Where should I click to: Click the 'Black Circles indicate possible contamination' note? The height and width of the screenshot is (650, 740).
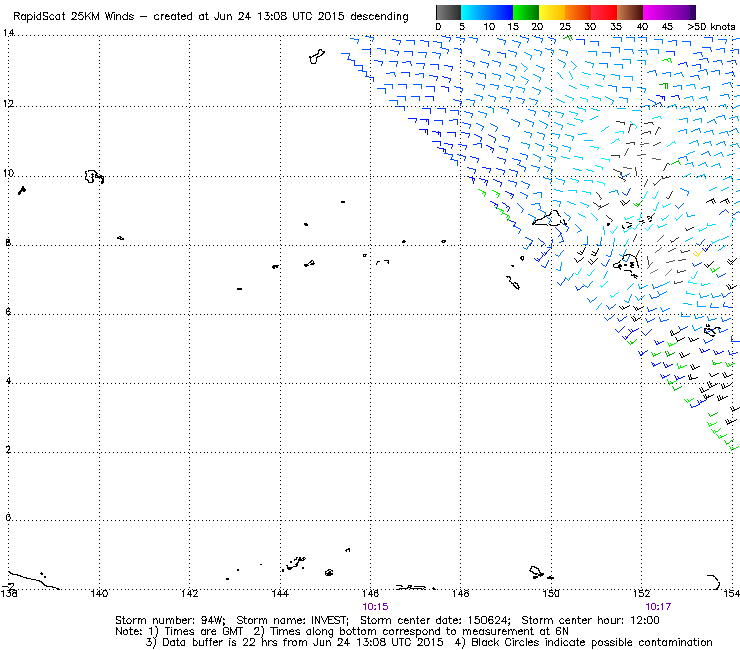592,642
